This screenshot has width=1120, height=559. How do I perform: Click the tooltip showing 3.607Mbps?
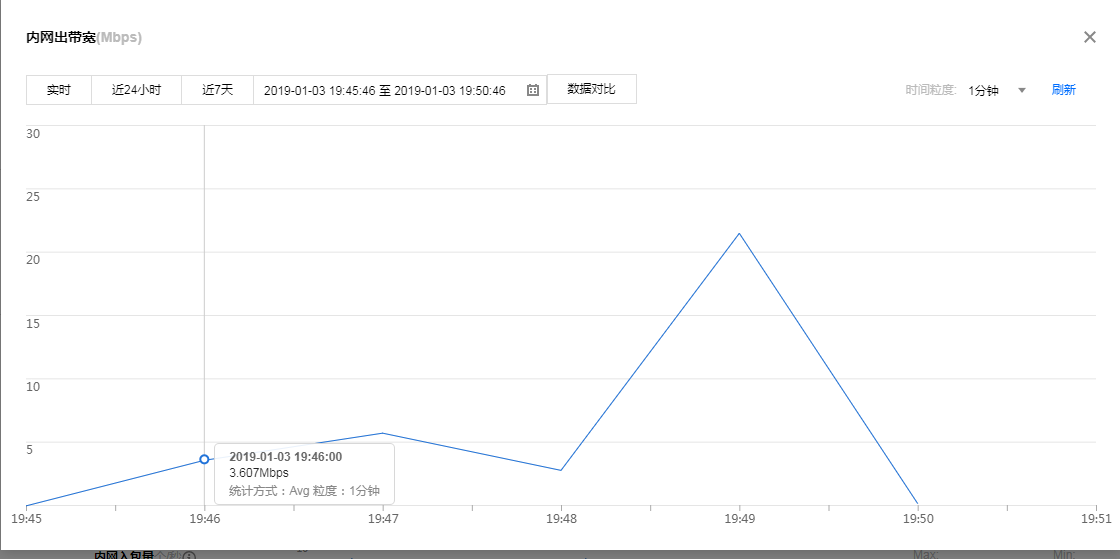point(304,473)
